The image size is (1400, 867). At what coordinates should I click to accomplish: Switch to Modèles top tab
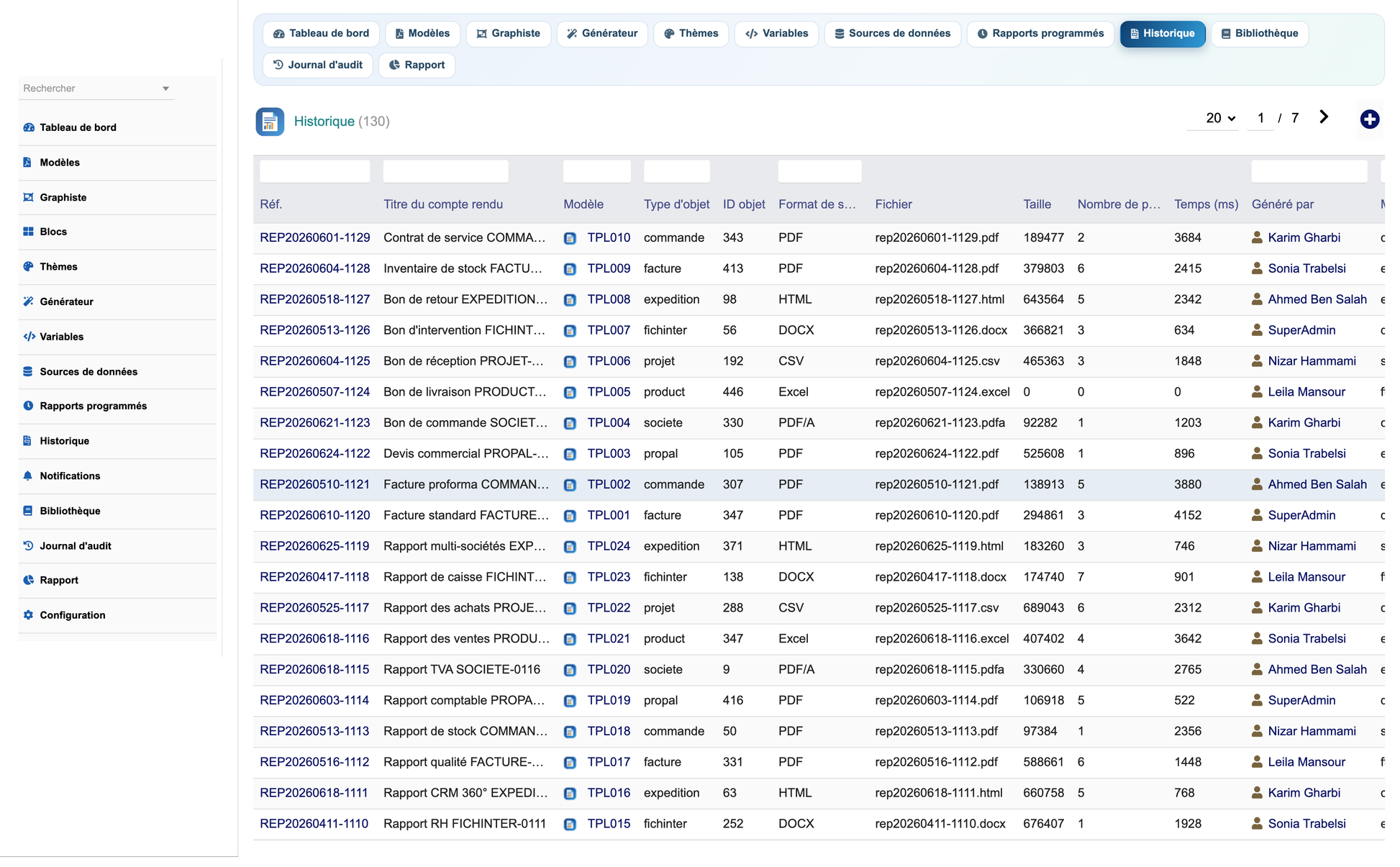(422, 34)
